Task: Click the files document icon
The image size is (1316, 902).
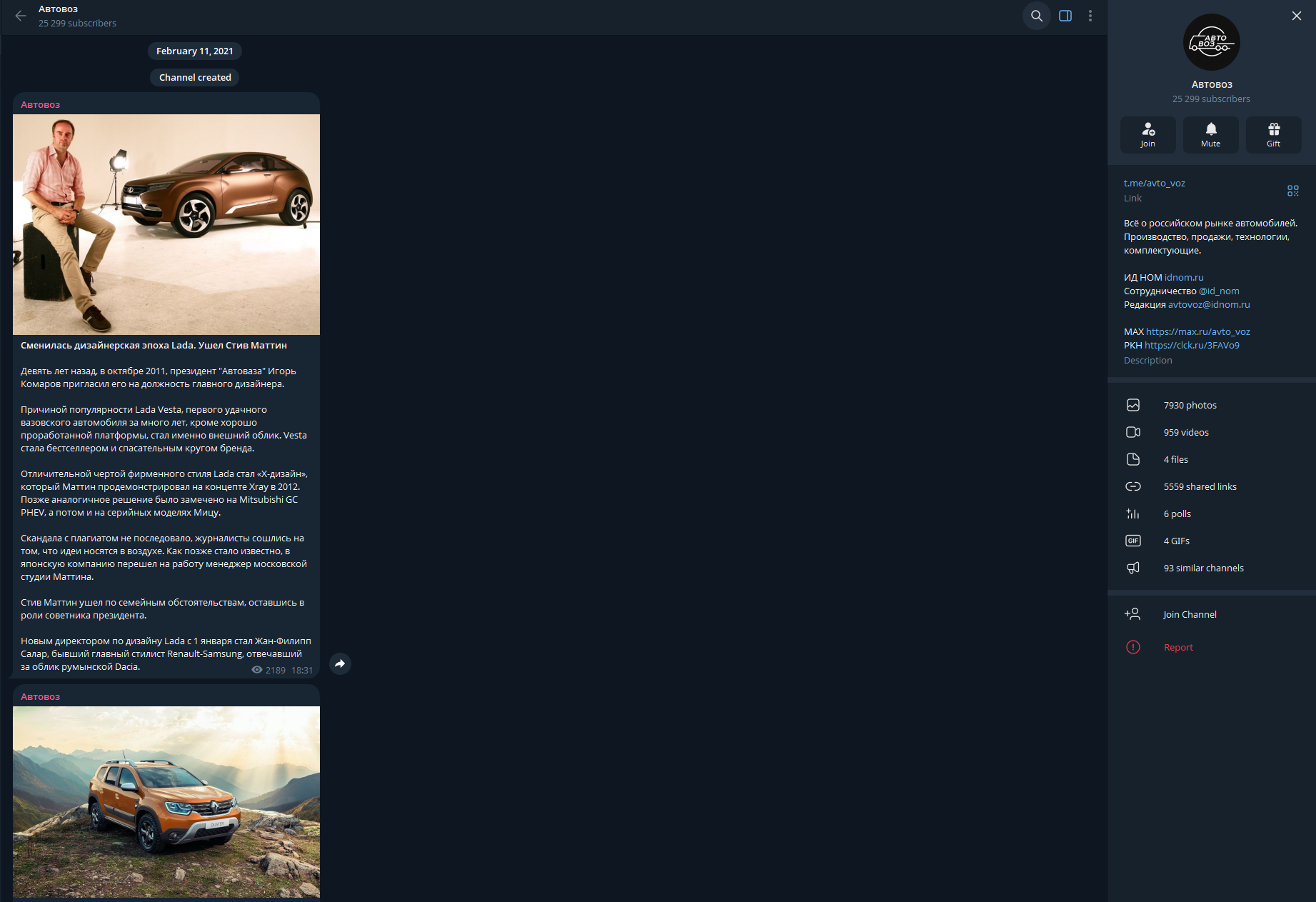Action: pos(1133,459)
